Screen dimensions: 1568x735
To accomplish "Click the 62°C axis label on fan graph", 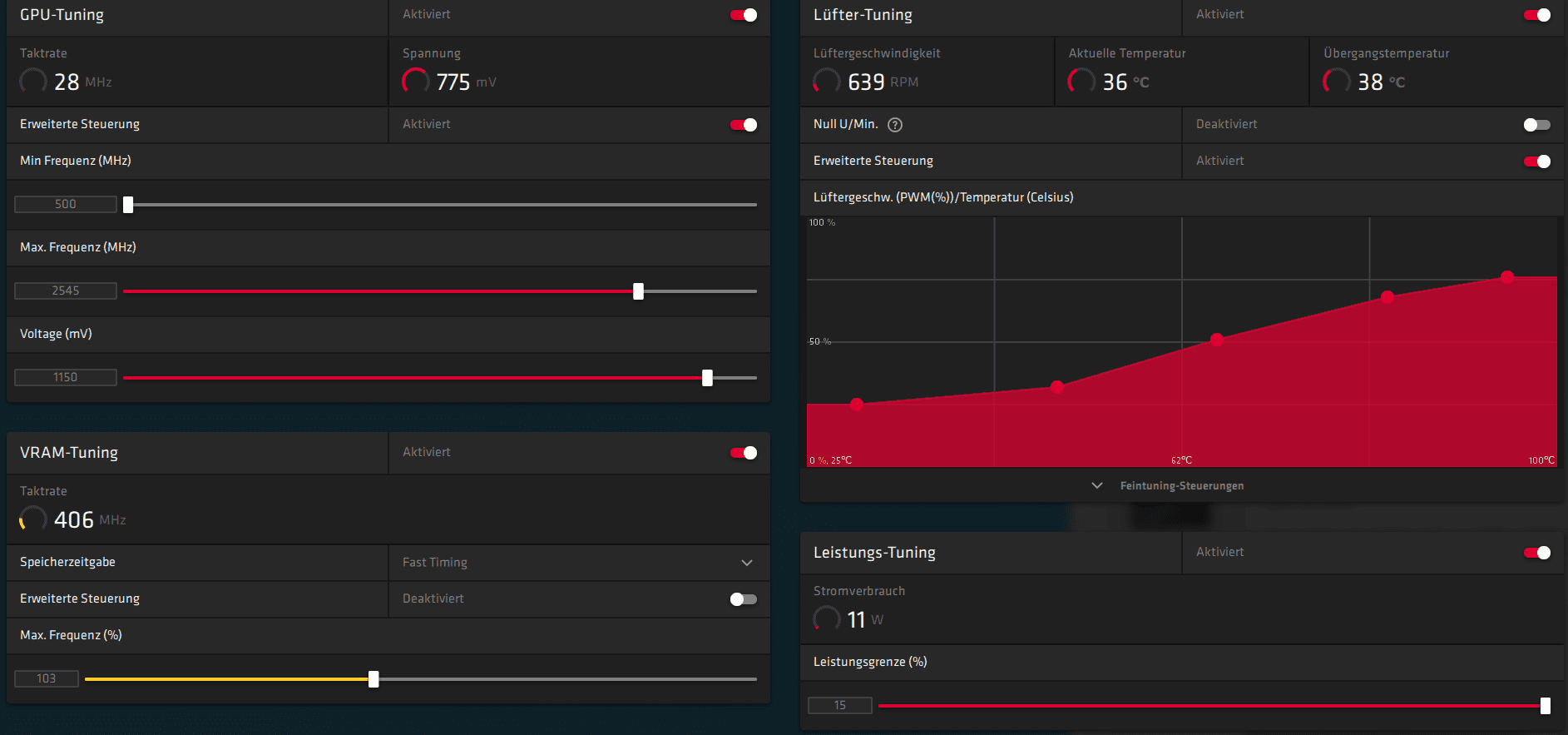I will (x=1181, y=460).
